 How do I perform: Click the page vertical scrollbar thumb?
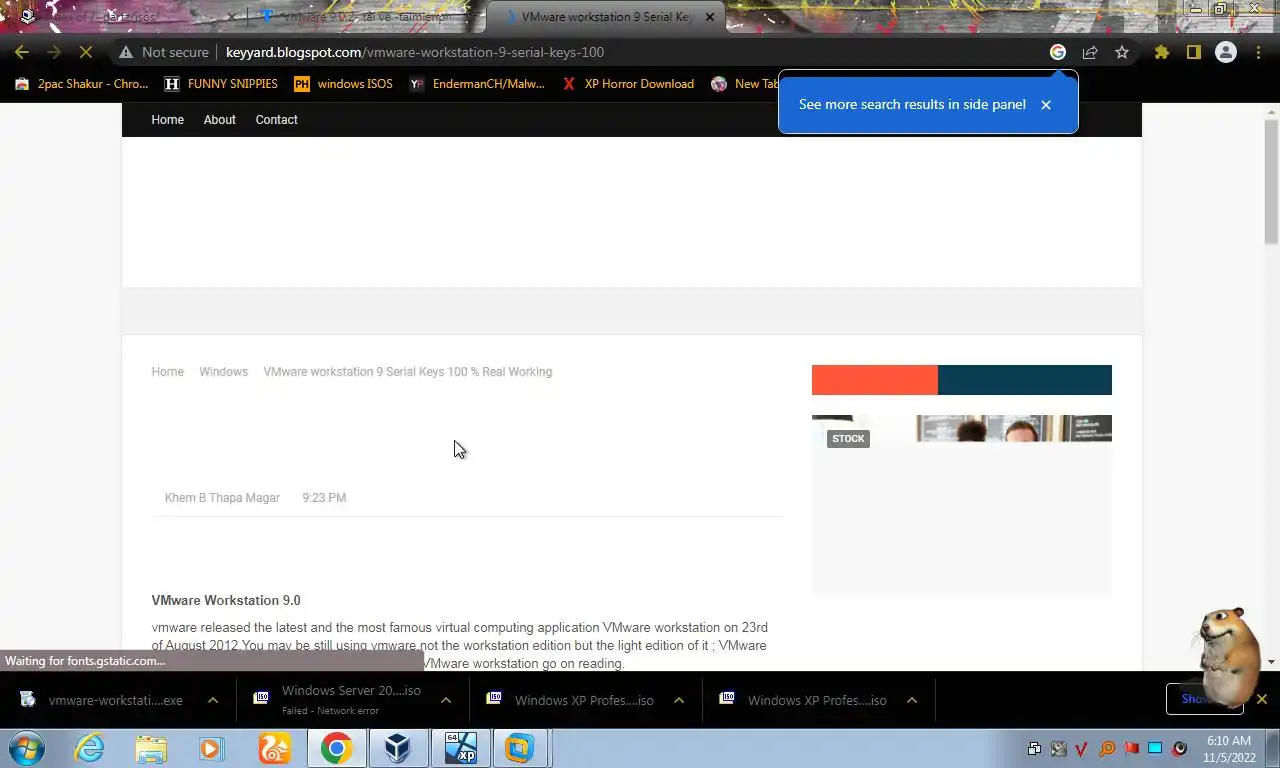(1271, 180)
